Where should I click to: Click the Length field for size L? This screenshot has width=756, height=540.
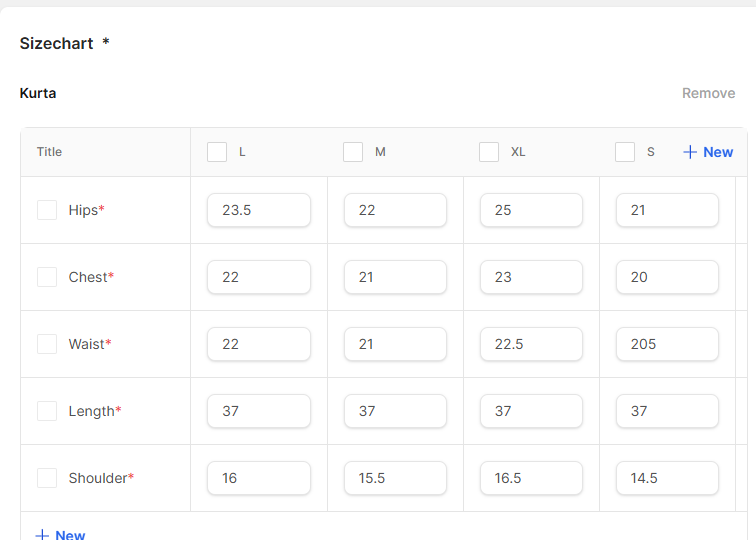259,411
